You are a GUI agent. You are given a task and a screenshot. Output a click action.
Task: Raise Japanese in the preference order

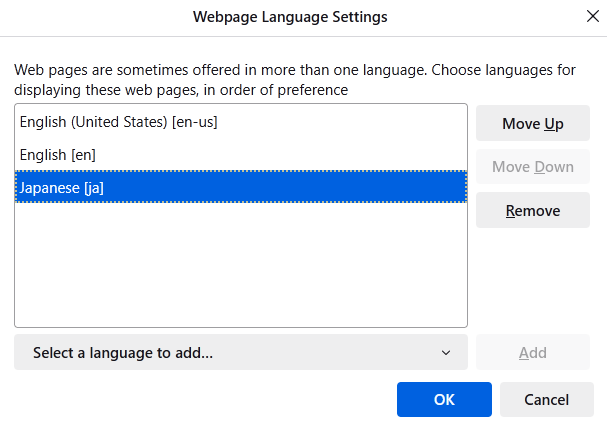[x=532, y=124]
